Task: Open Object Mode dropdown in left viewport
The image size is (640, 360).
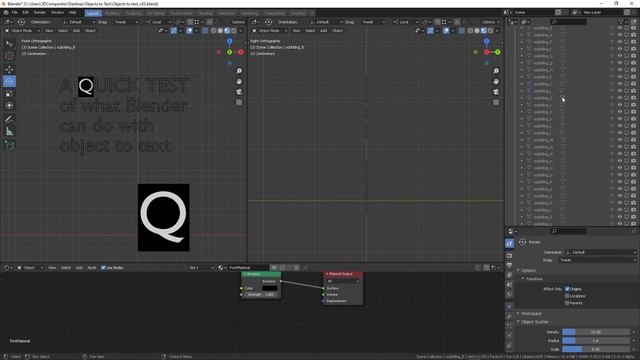Action: [22, 31]
